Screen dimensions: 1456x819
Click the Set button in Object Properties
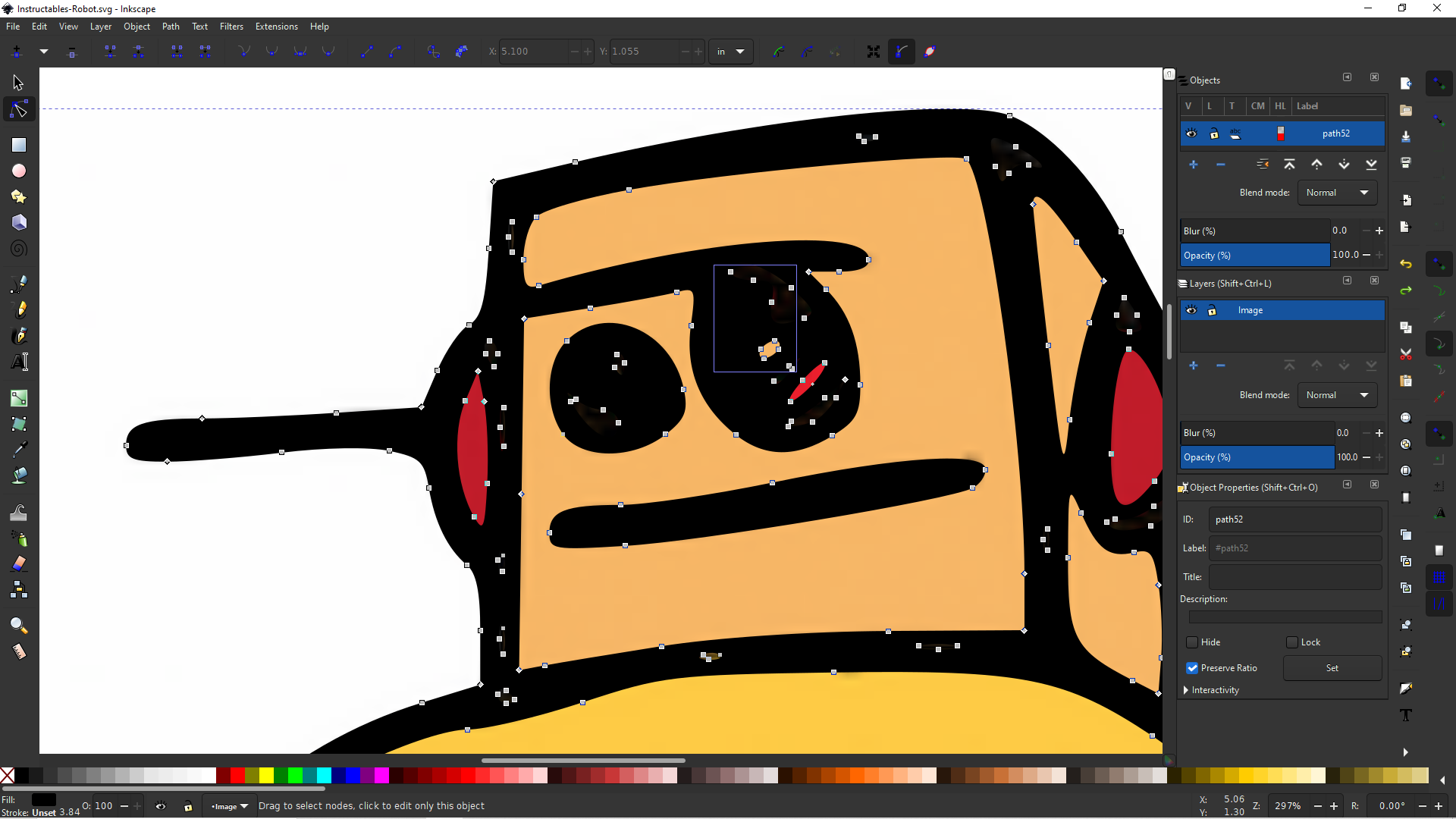pos(1332,668)
